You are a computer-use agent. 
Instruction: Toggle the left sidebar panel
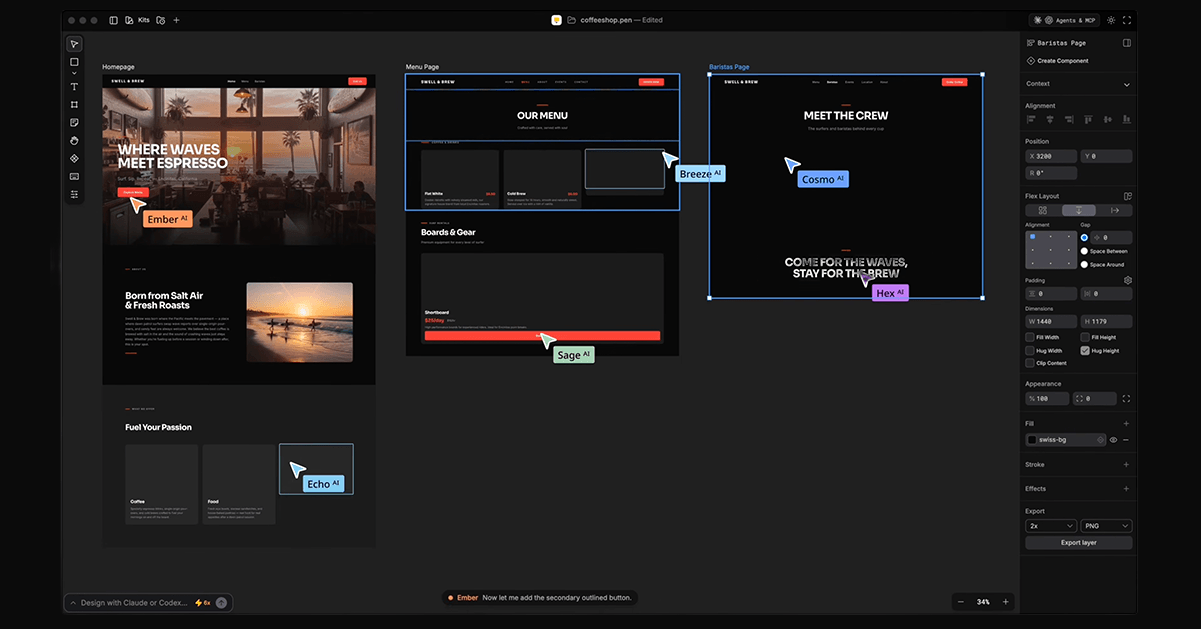click(x=113, y=20)
